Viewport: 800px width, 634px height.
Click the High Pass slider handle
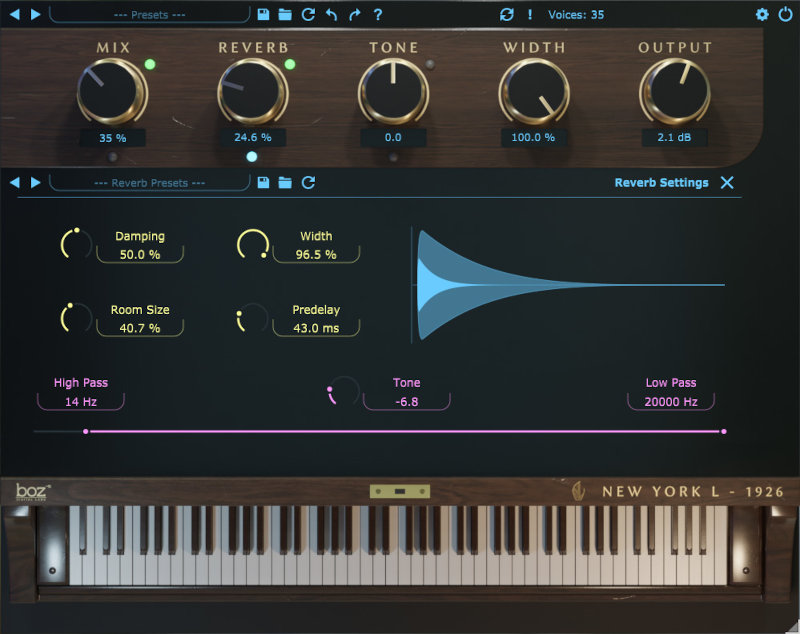(x=86, y=432)
